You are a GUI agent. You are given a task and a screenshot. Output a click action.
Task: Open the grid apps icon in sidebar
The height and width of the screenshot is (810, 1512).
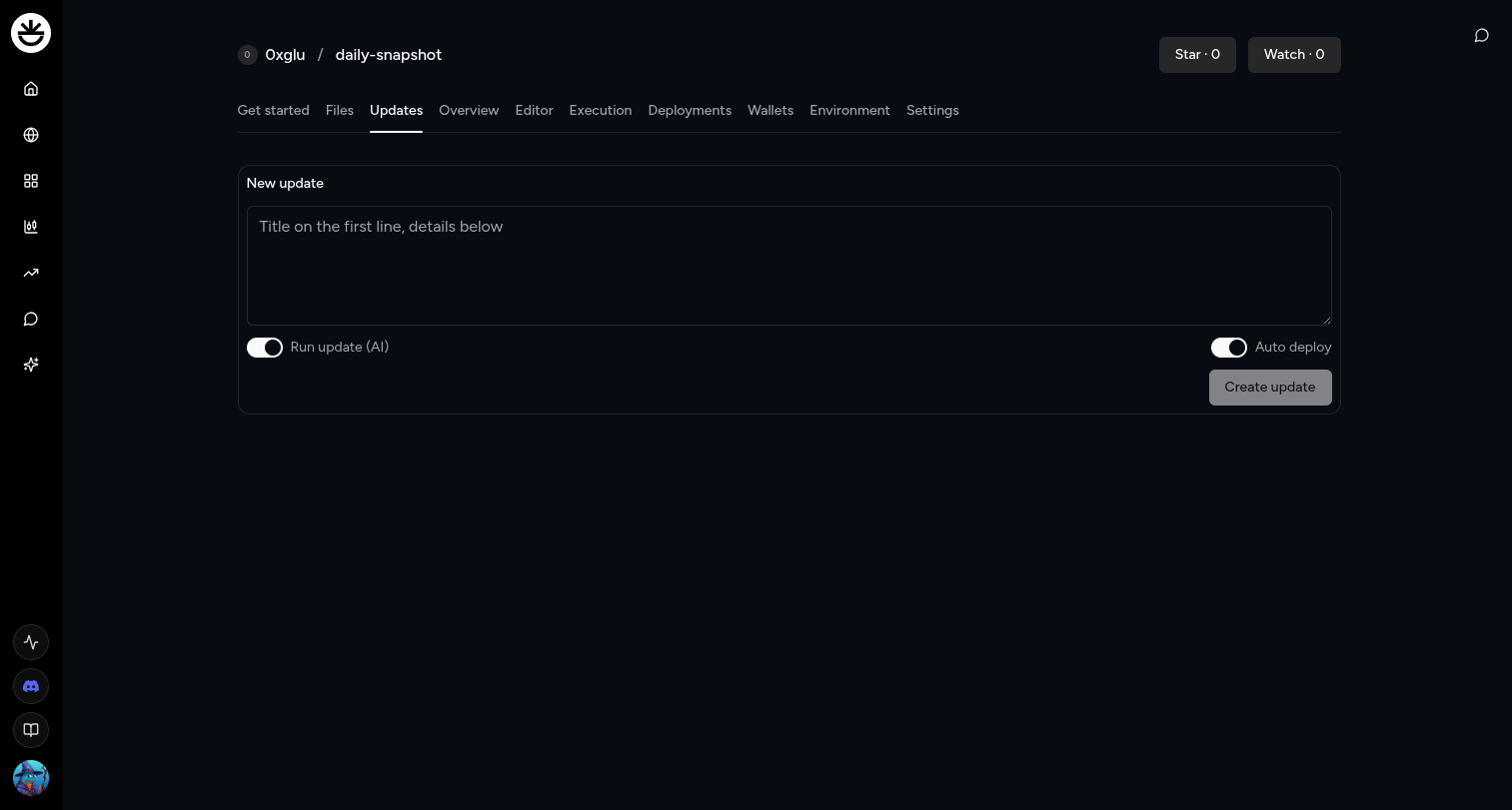(x=31, y=181)
